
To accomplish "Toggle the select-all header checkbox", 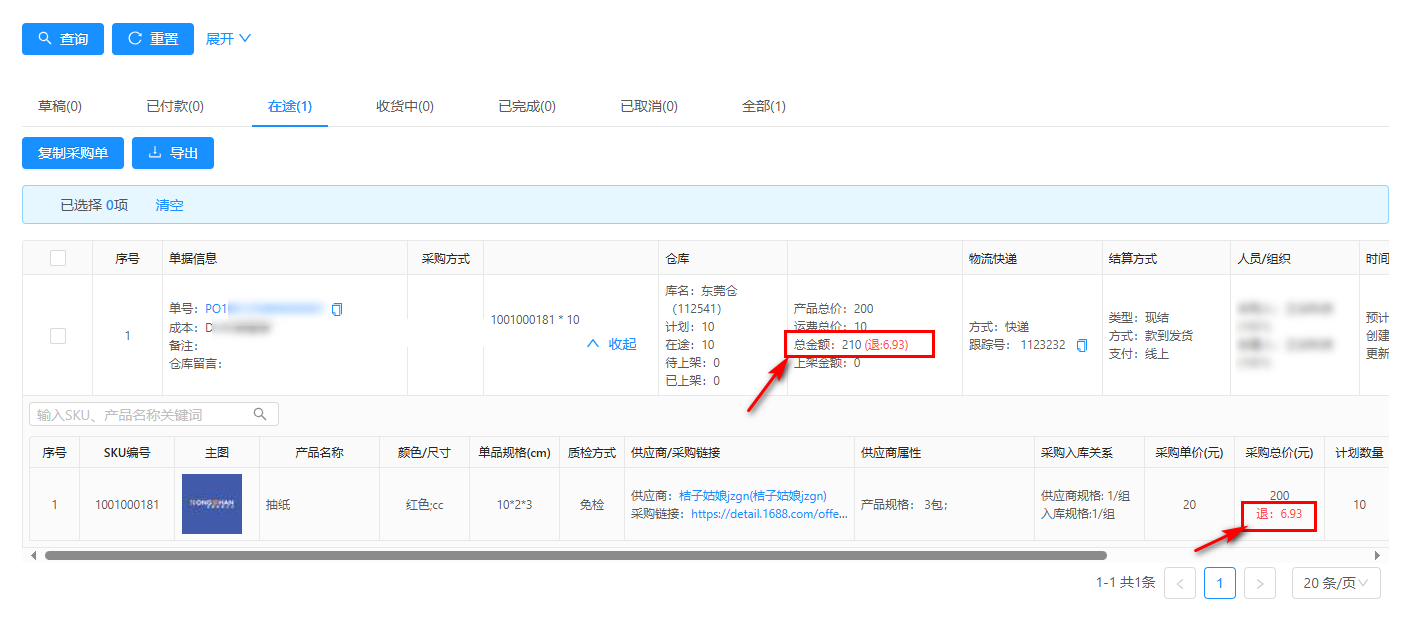I will [x=58, y=258].
